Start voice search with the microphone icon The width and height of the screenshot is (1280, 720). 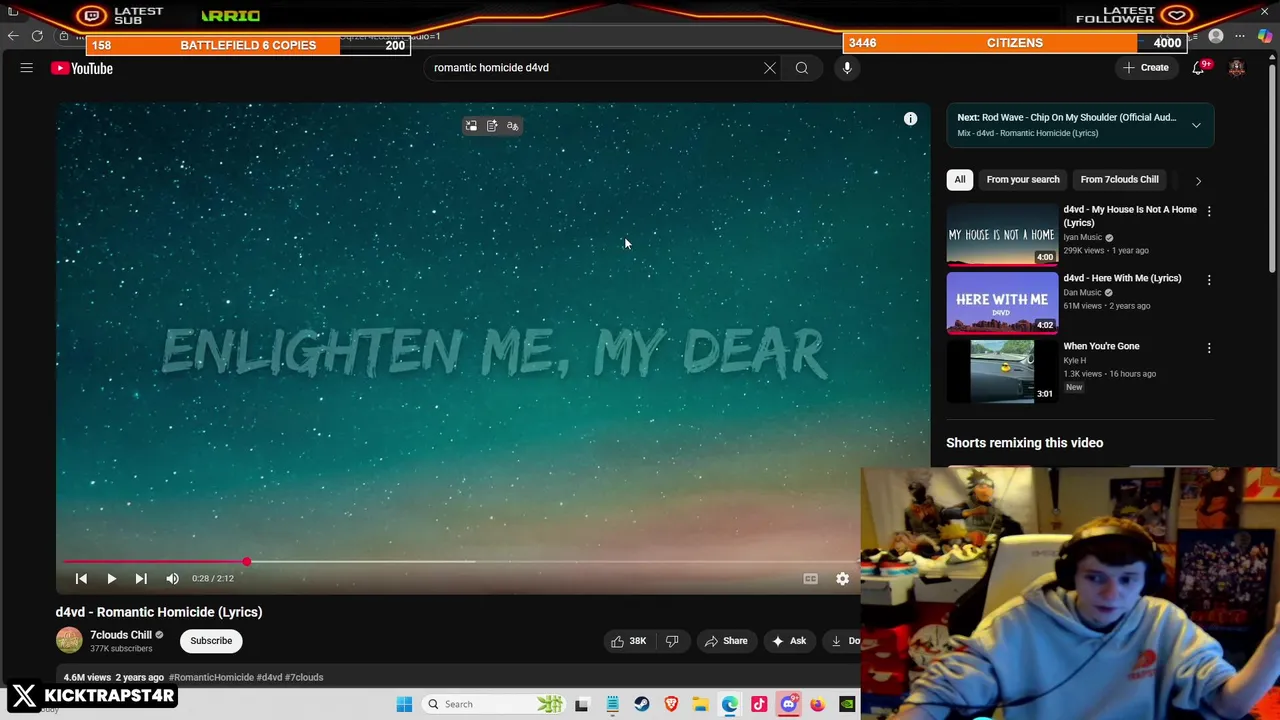[x=847, y=68]
